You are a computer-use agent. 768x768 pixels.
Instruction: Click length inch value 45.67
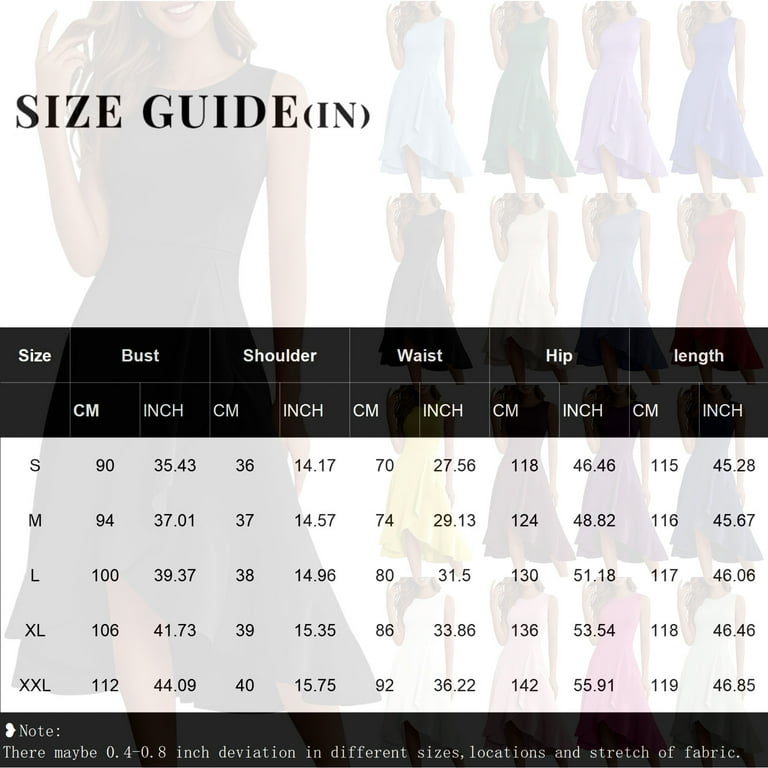pyautogui.click(x=734, y=520)
